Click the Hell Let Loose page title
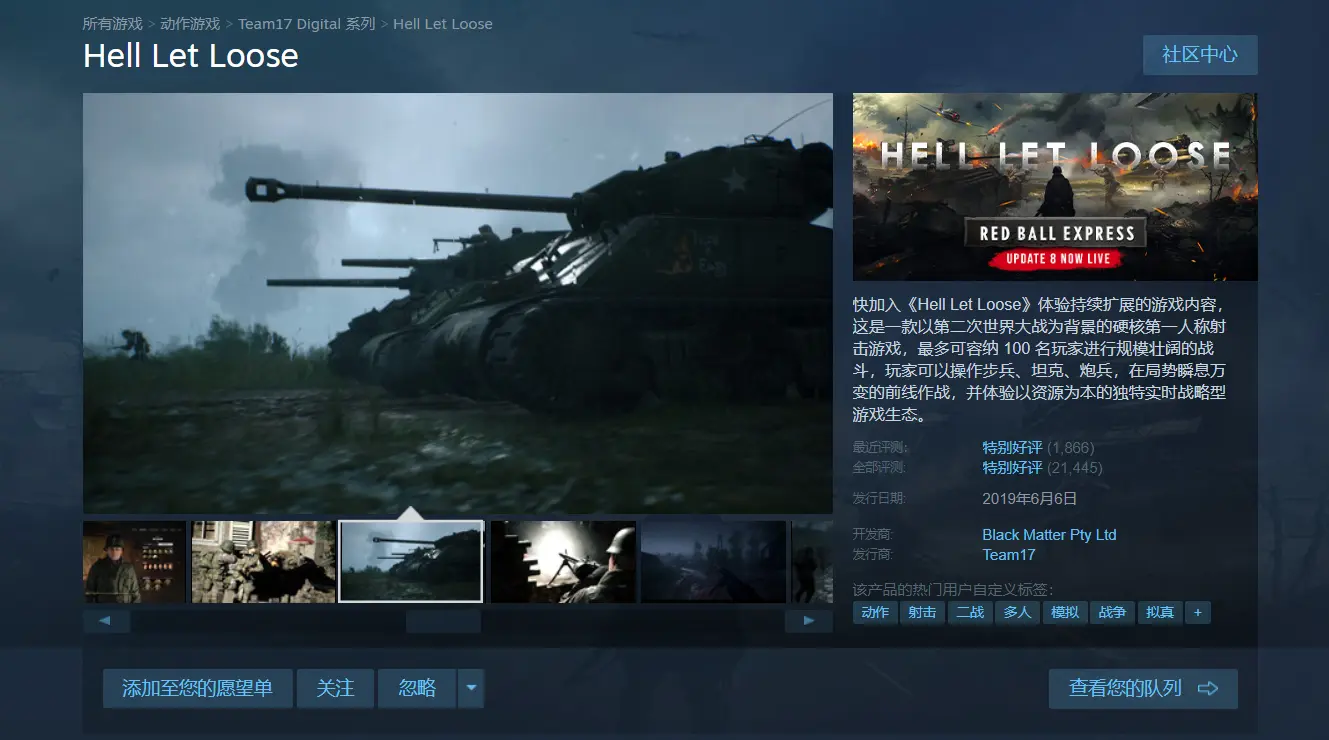 (191, 56)
